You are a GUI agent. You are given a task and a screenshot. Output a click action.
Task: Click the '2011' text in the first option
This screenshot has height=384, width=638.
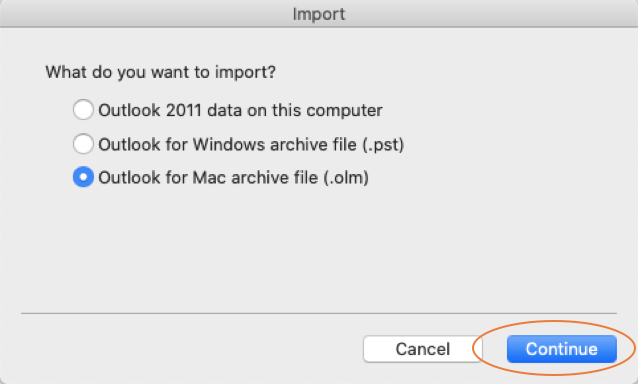(184, 110)
